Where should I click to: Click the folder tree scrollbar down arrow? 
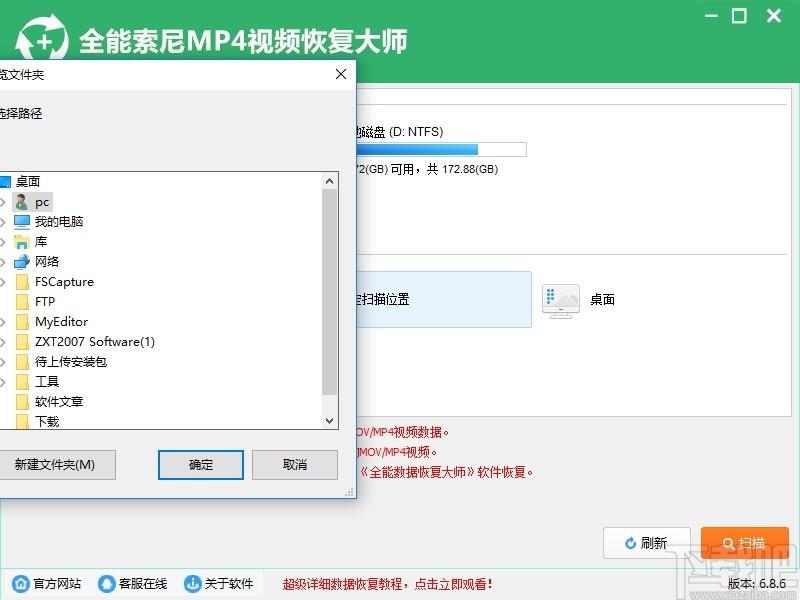click(x=330, y=421)
